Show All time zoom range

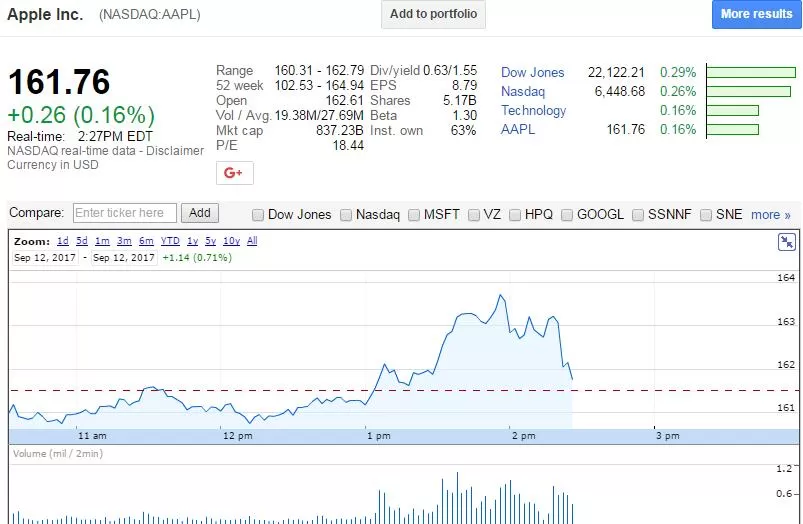[252, 241]
